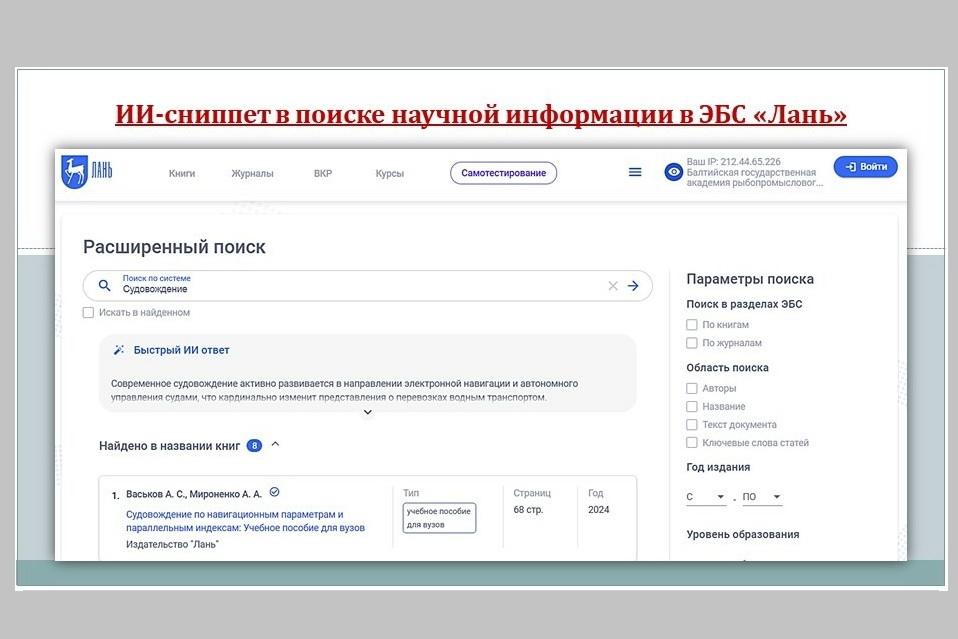
Task: Clear the search field with the X icon
Action: pyautogui.click(x=613, y=285)
